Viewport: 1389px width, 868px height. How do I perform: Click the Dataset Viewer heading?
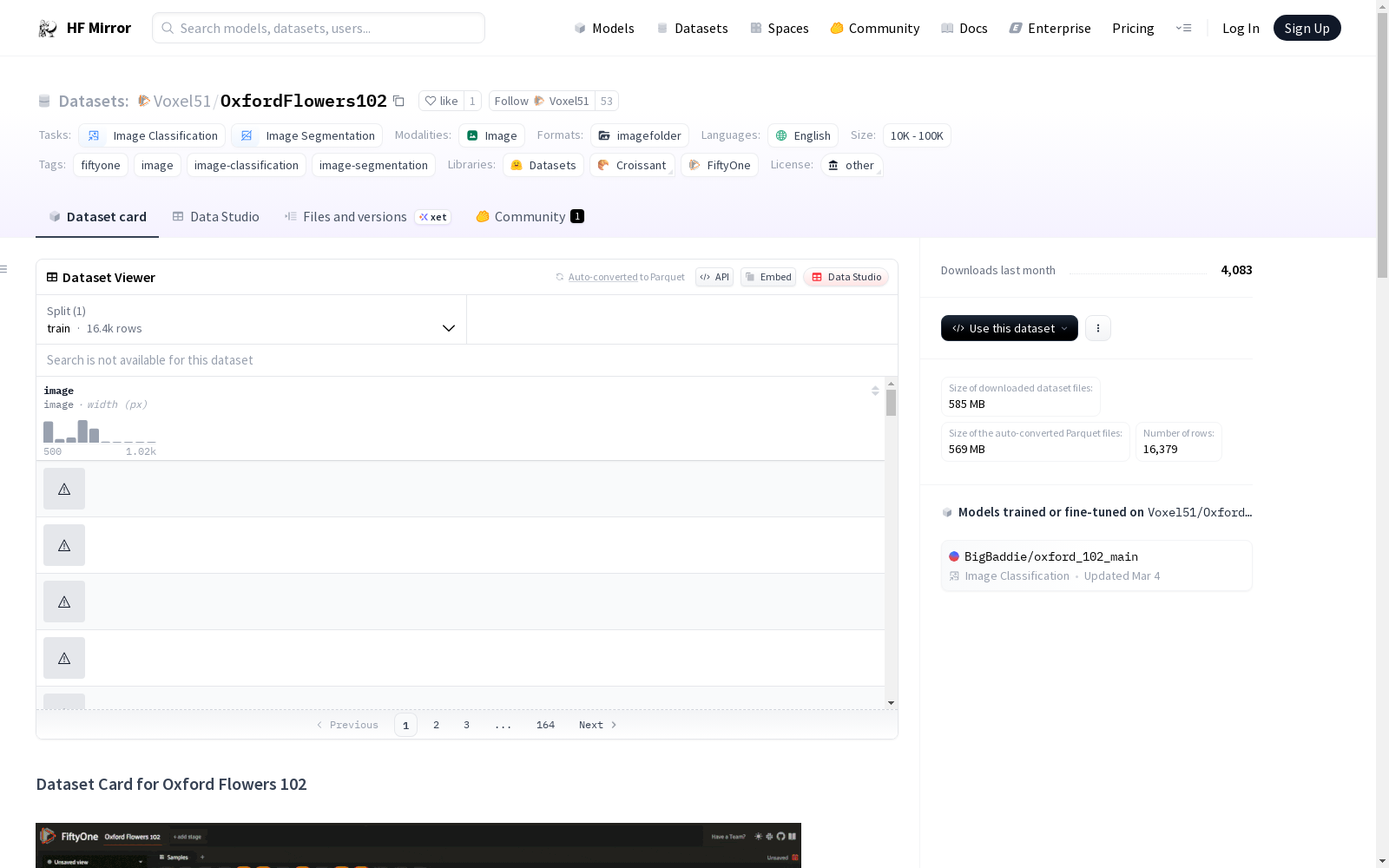click(x=109, y=278)
